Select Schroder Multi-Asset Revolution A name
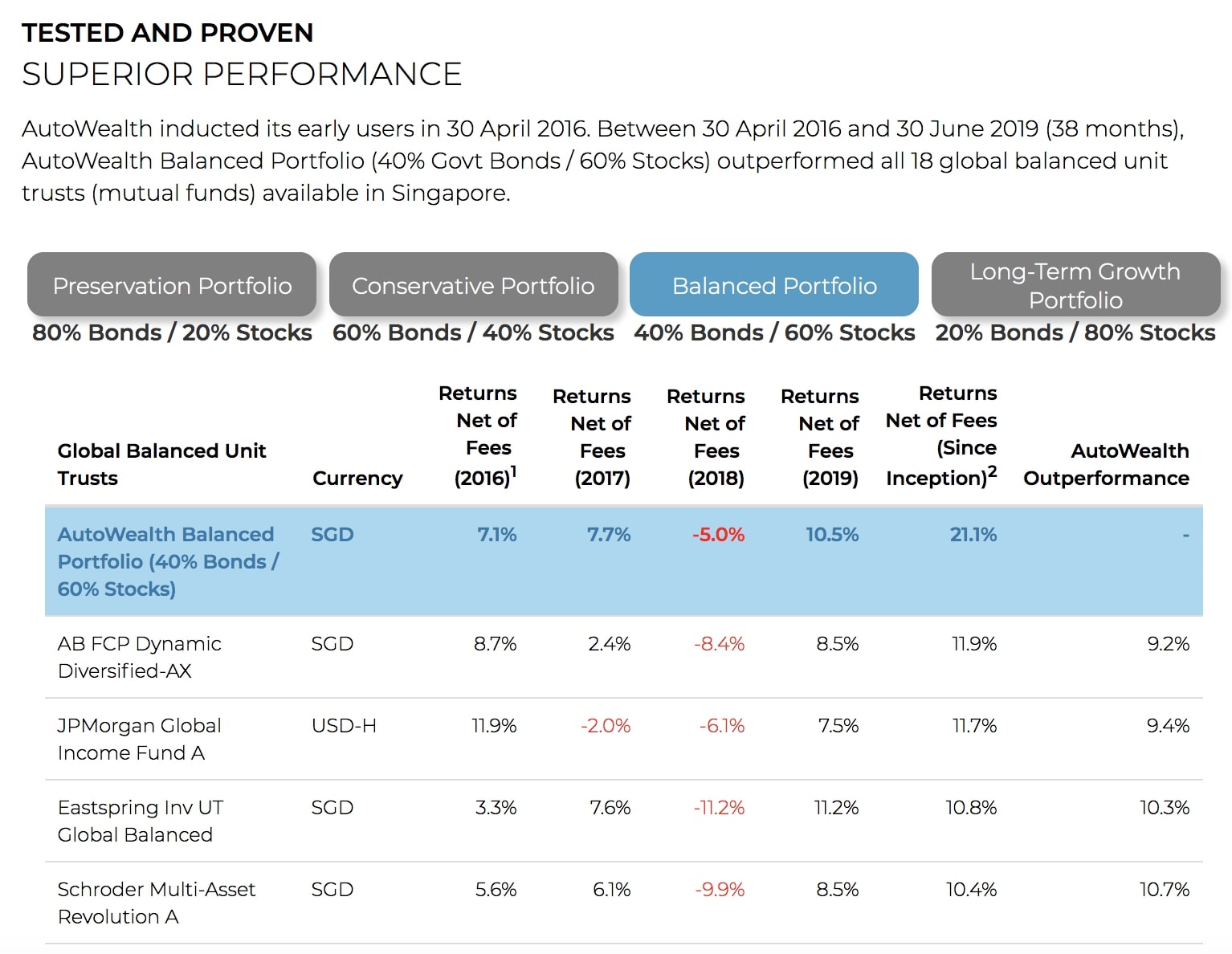 click(x=157, y=903)
